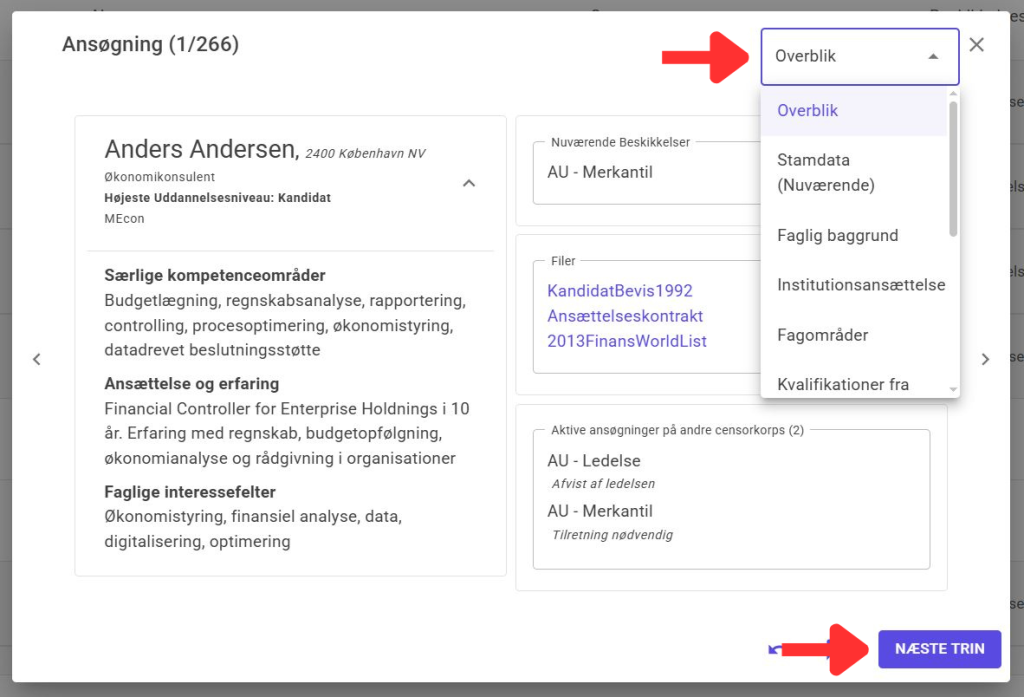The width and height of the screenshot is (1024, 697).
Task: Choose Stamdata (Nuværende) from the list
Action: (826, 172)
